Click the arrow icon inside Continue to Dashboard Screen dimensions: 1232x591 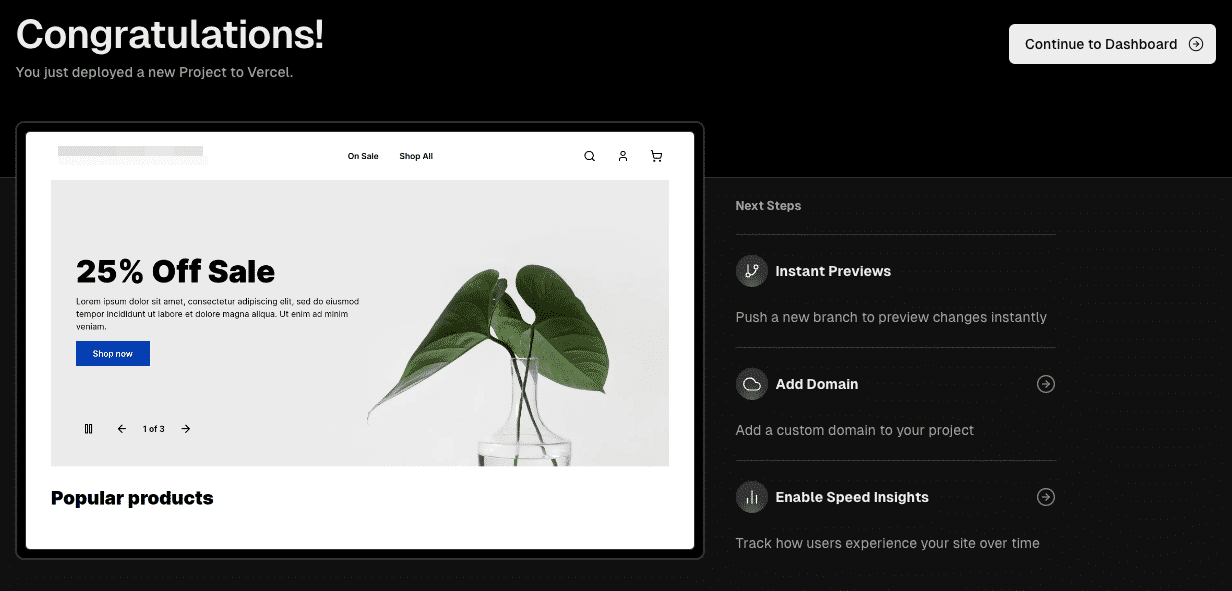point(1195,44)
